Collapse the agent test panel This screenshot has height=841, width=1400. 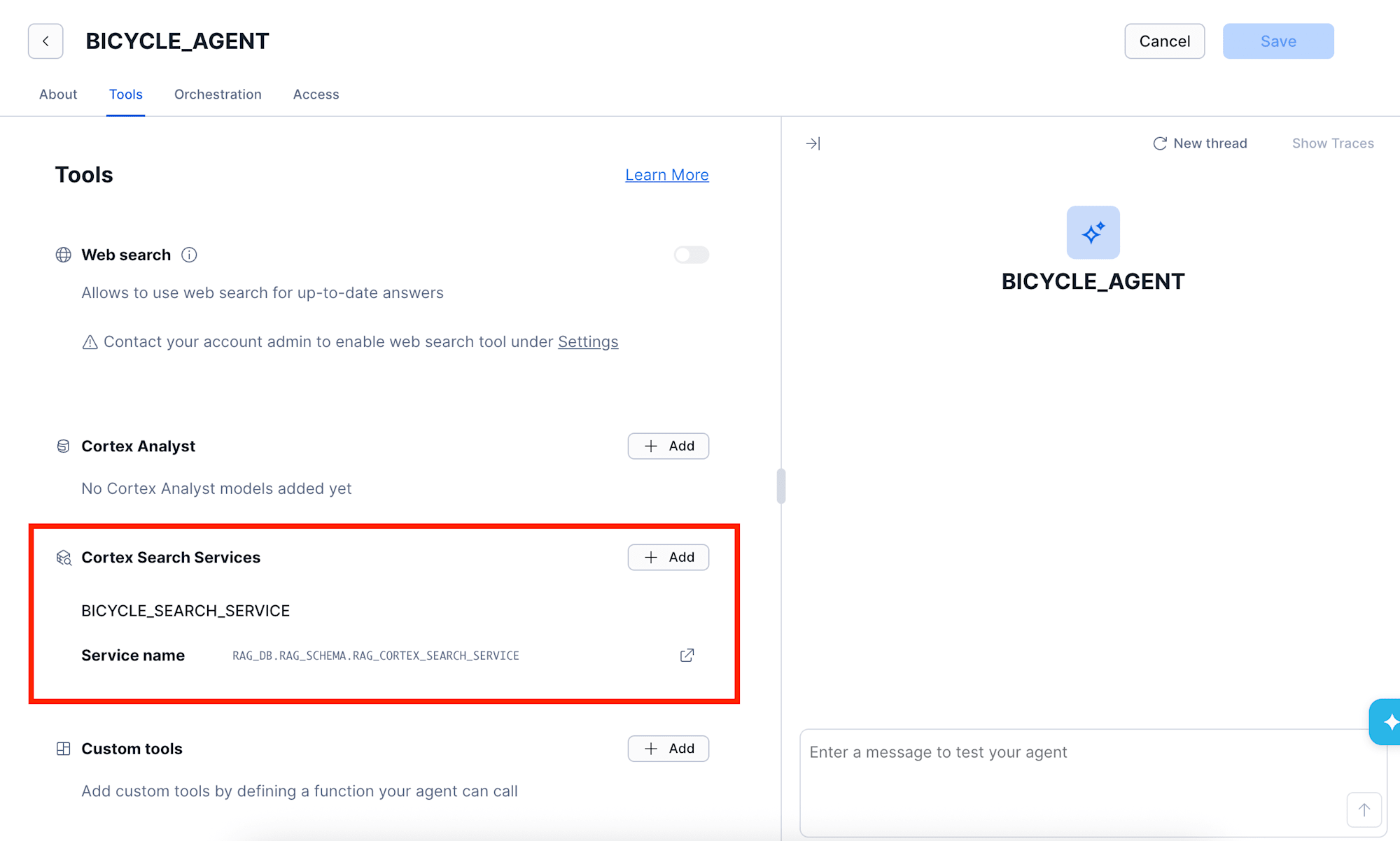coord(813,143)
